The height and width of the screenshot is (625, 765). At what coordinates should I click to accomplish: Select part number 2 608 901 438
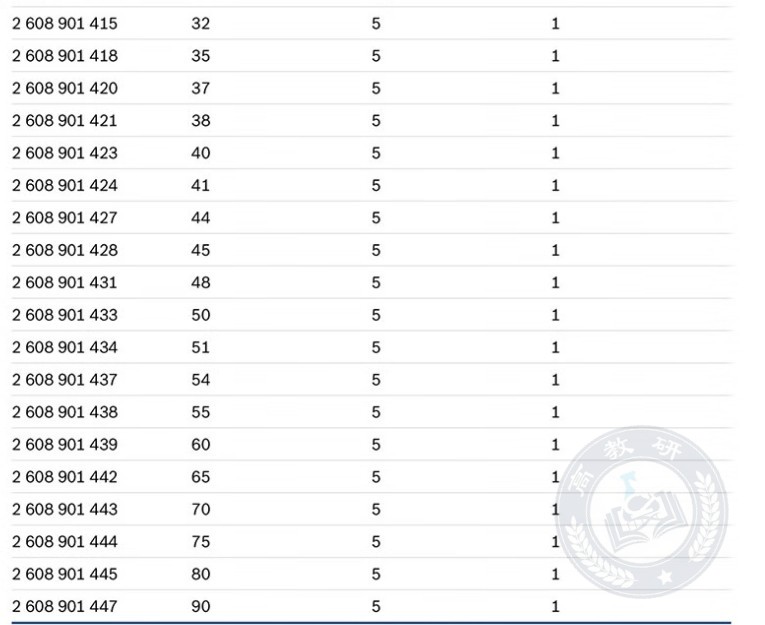pyautogui.click(x=65, y=412)
